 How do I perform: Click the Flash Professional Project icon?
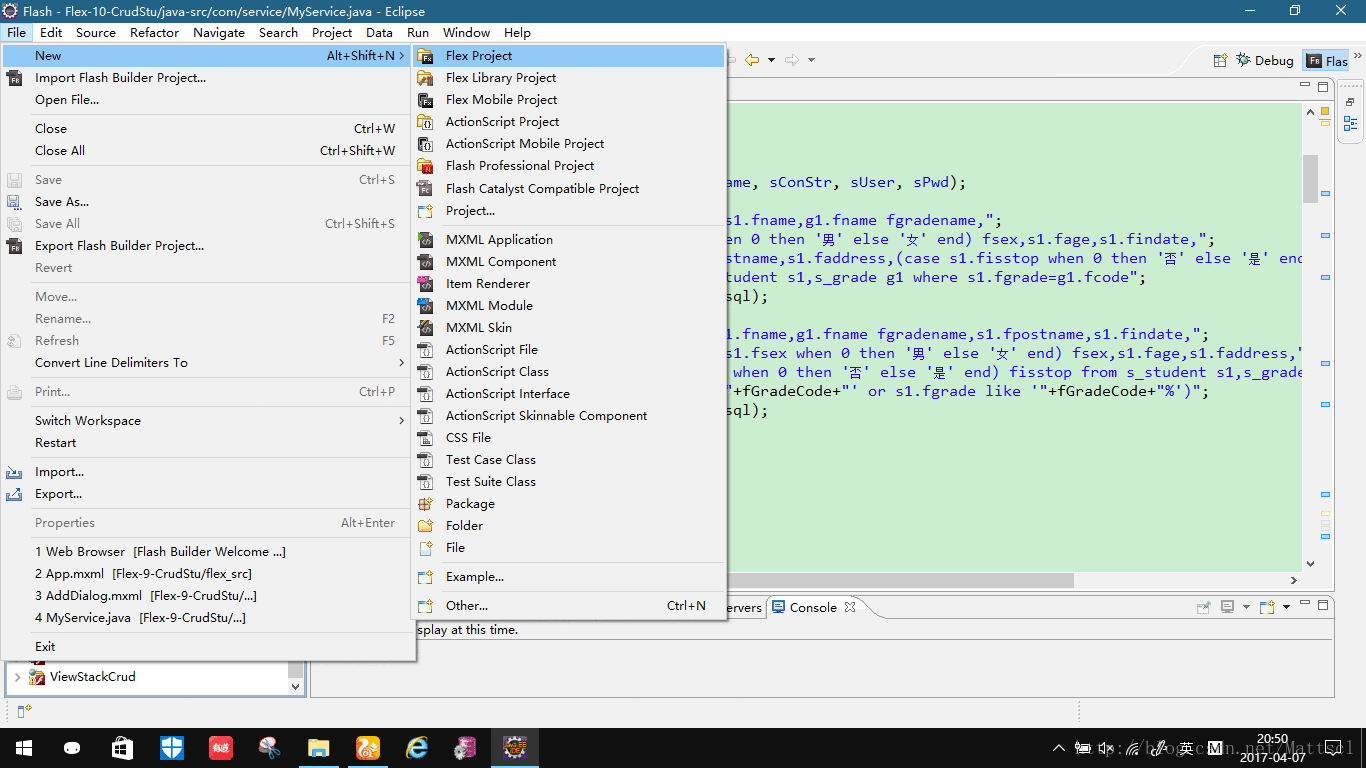coord(426,166)
